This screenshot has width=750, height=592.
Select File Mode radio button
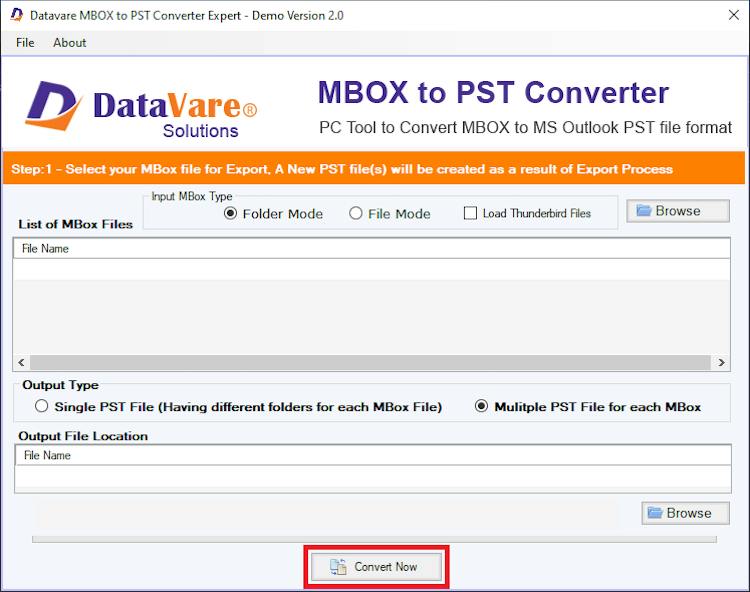(355, 213)
